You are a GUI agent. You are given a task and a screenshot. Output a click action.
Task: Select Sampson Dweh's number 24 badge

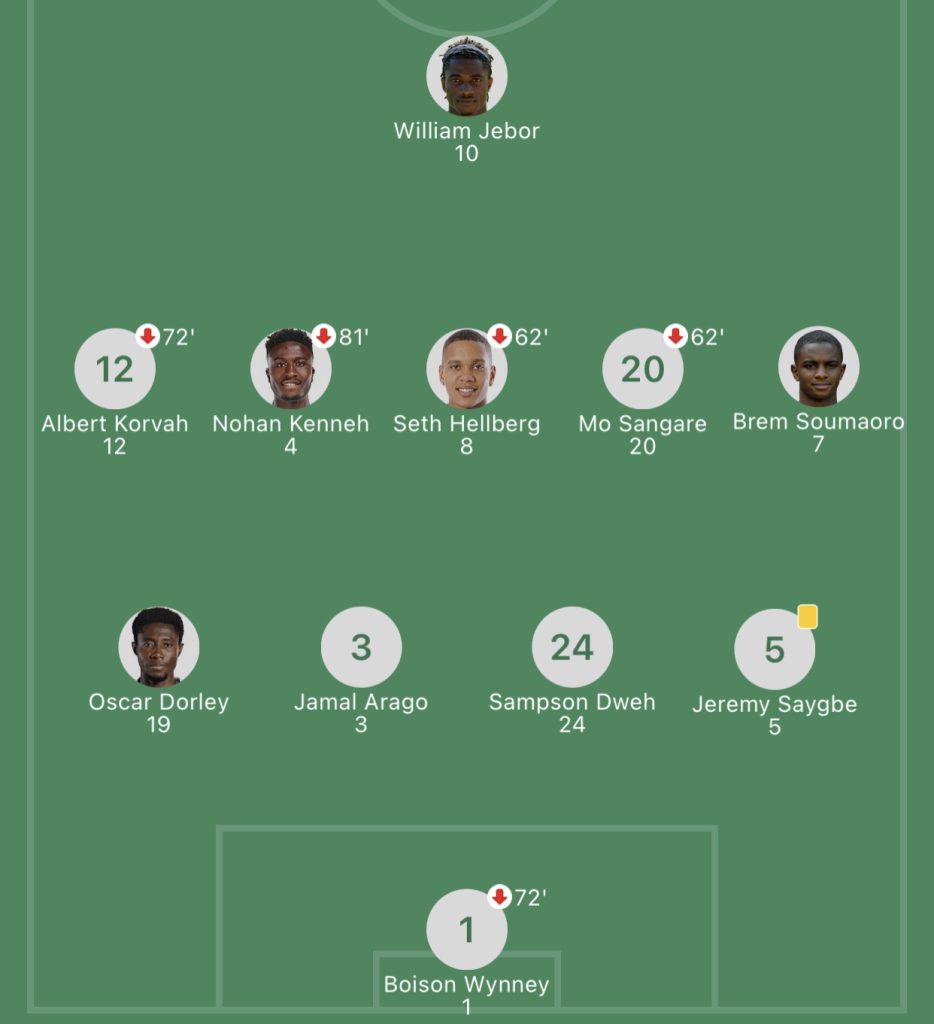click(572, 647)
